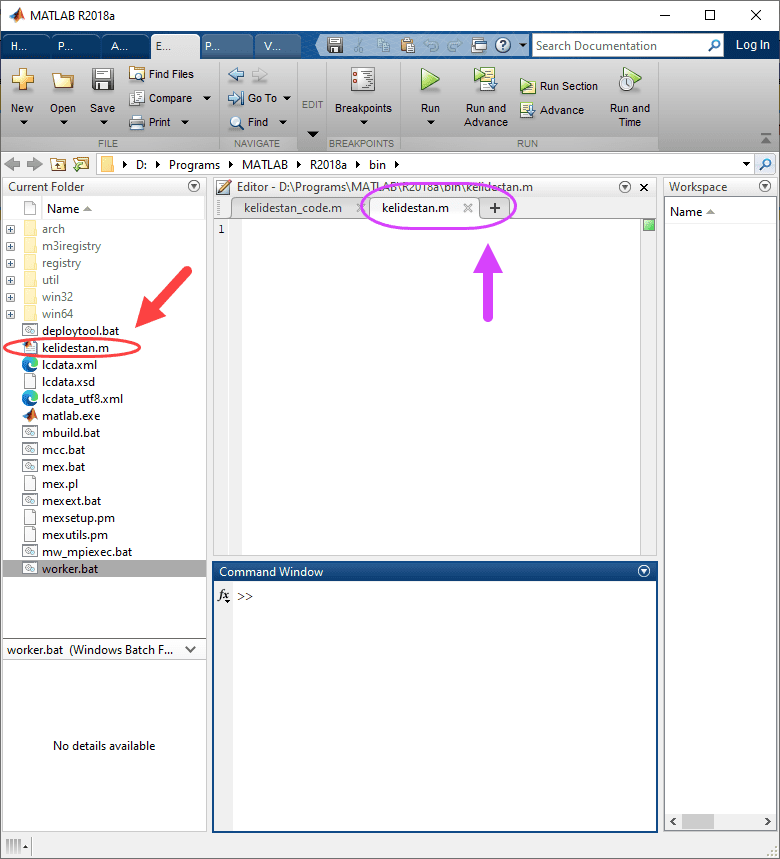Click the Run and Time icon
Viewport: 780px width, 859px height.
tap(630, 80)
